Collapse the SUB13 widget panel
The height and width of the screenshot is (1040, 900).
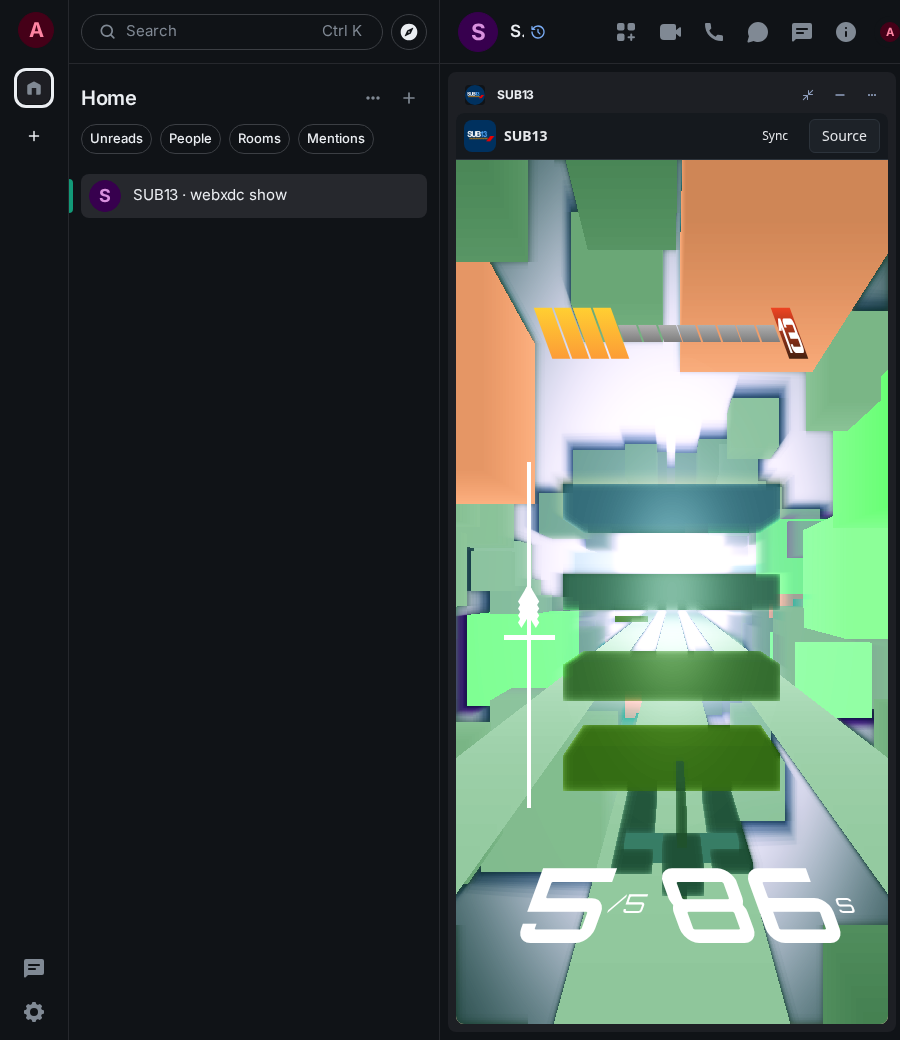click(808, 95)
